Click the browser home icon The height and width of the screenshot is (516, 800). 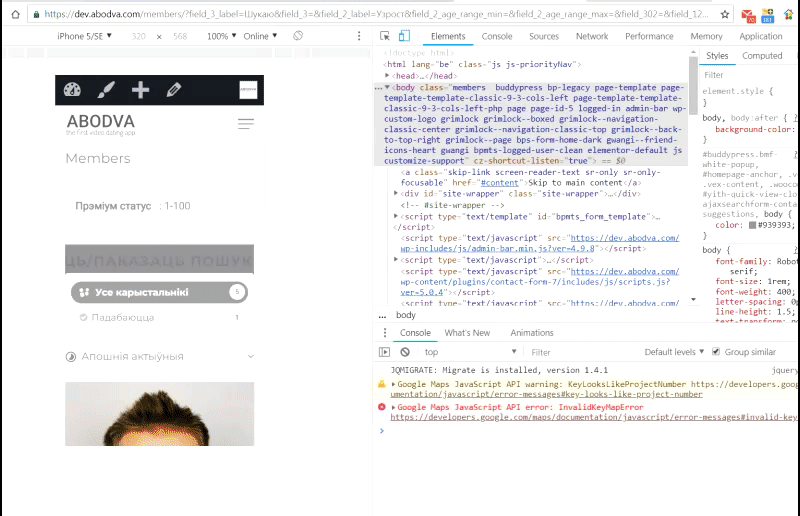[15, 14]
